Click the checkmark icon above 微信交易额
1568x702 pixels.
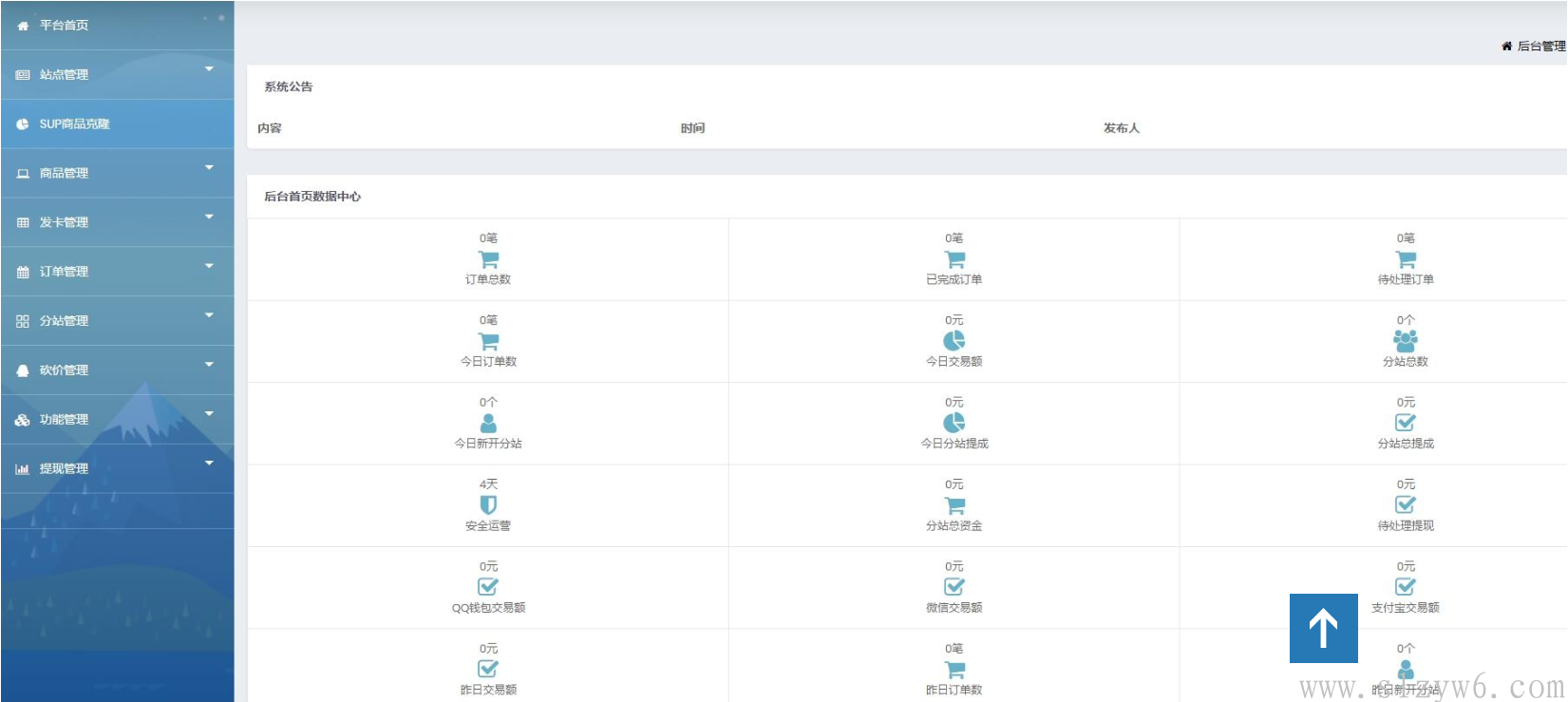pos(954,587)
